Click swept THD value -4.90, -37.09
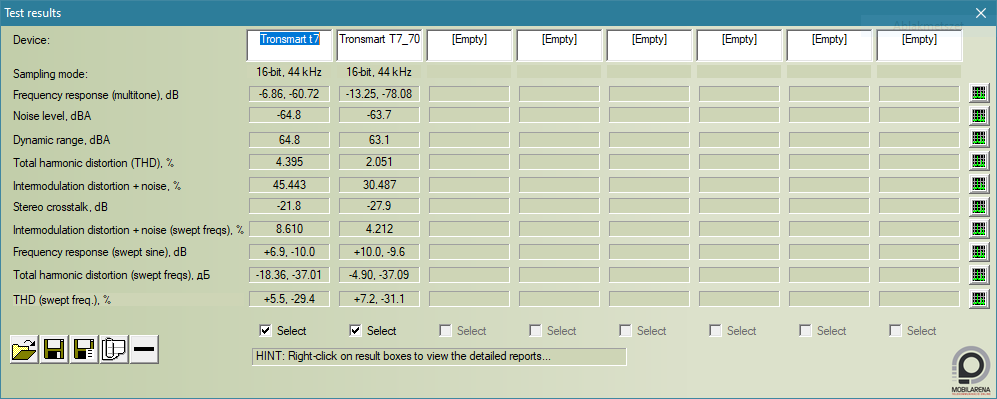Image resolution: width=997 pixels, height=399 pixels. [x=379, y=275]
